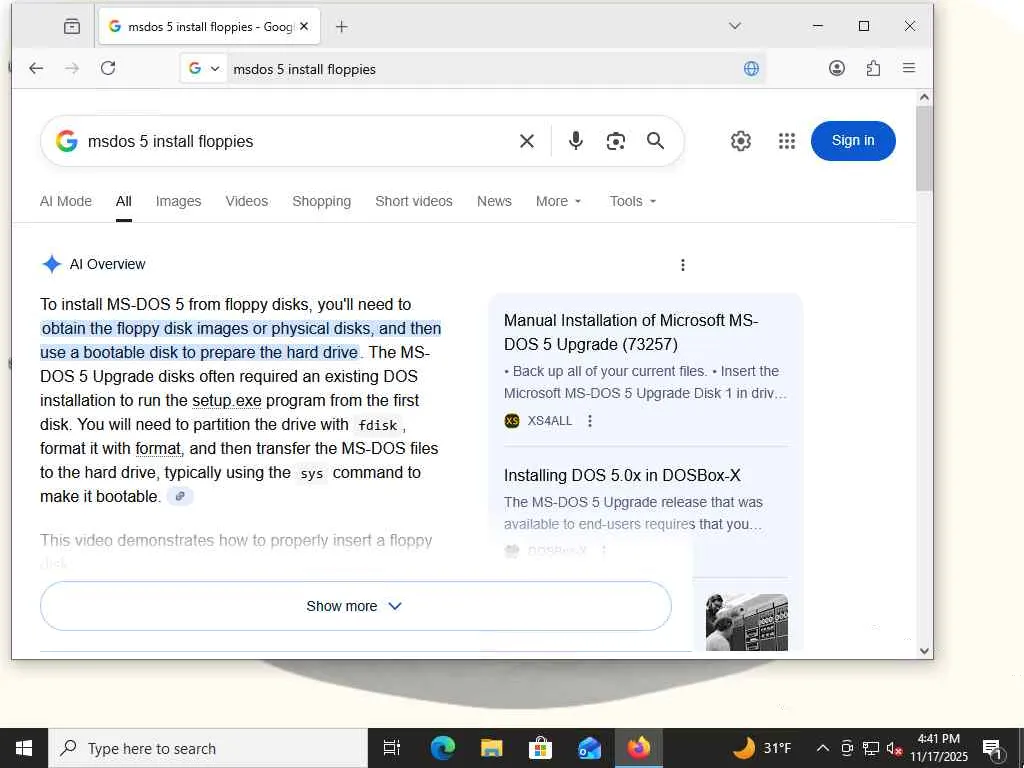Launch Microsoft Edge from taskbar
The width and height of the screenshot is (1024, 768).
(442, 748)
